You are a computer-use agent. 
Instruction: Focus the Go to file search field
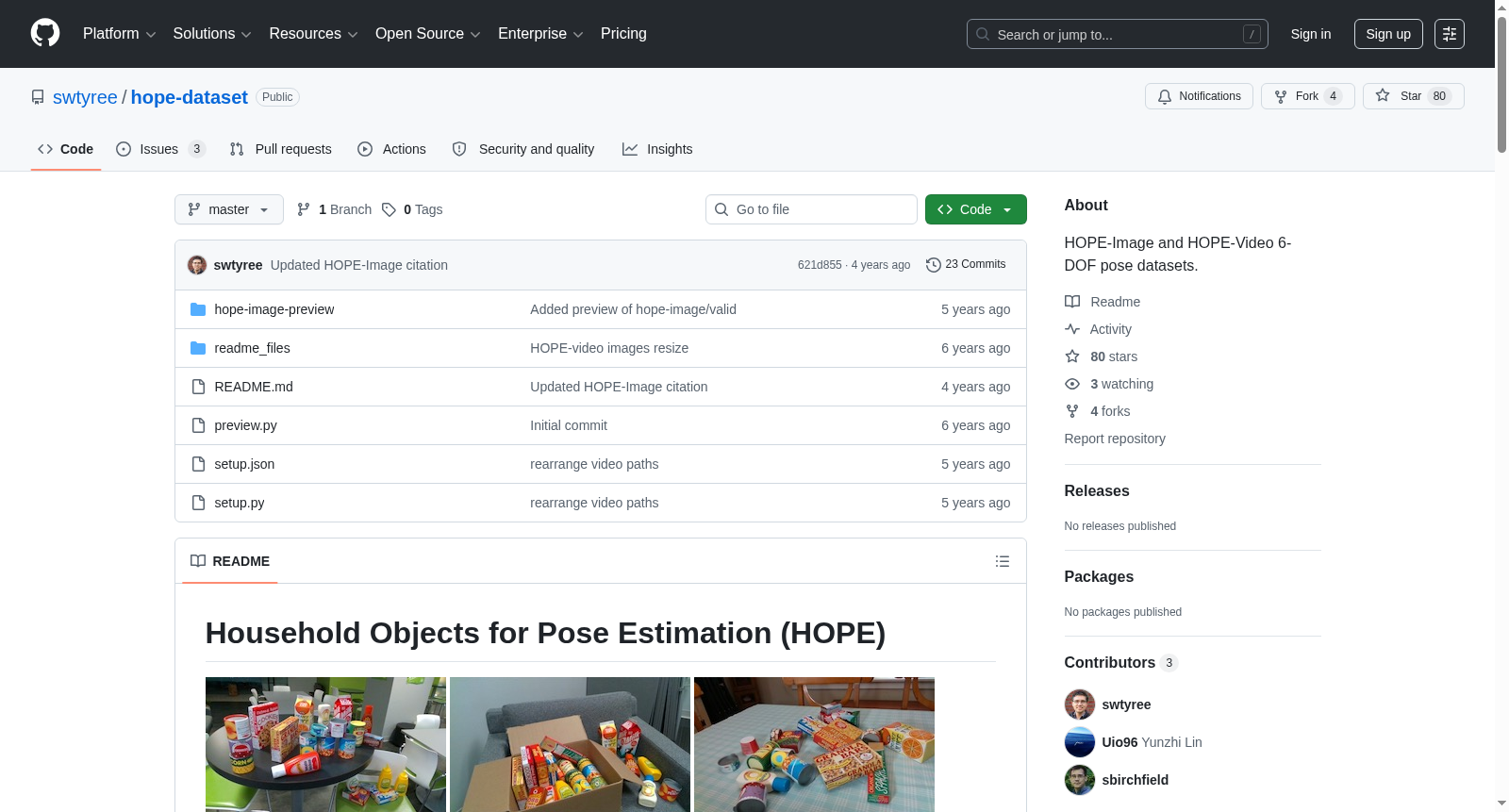811,209
